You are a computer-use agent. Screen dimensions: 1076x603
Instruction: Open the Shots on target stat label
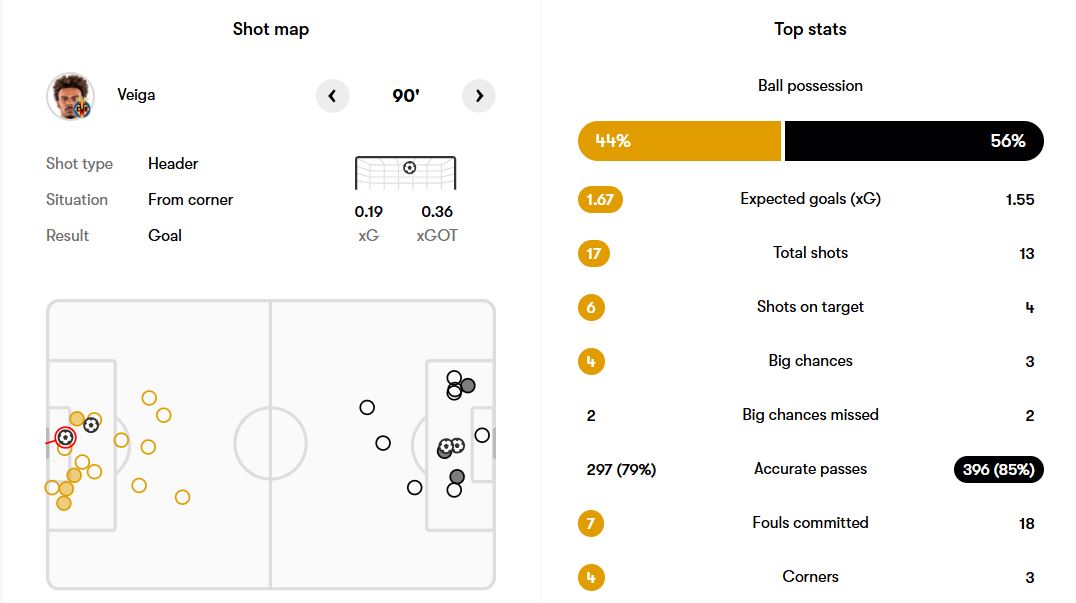(x=810, y=307)
